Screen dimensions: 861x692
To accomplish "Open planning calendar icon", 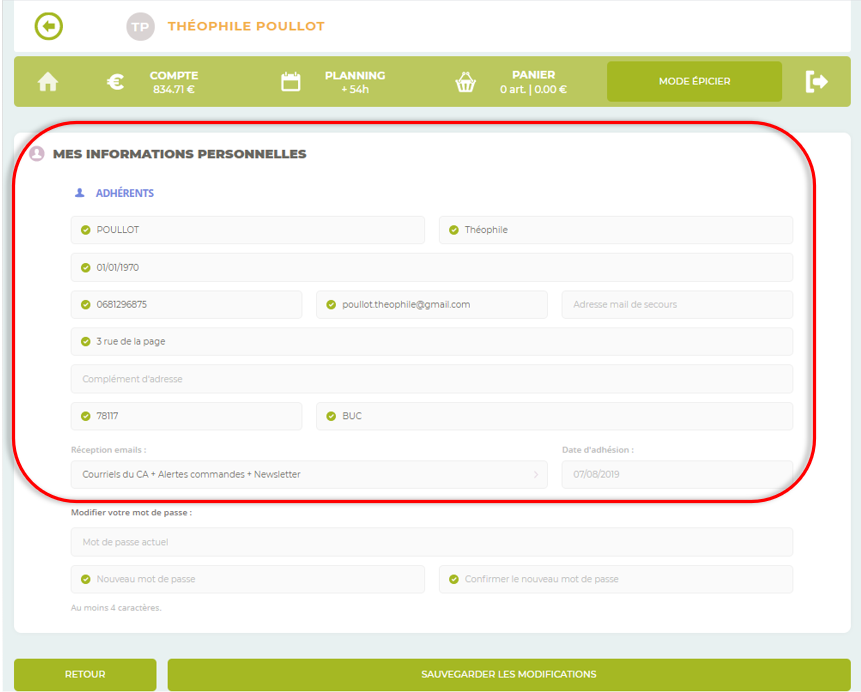I will pyautogui.click(x=290, y=82).
